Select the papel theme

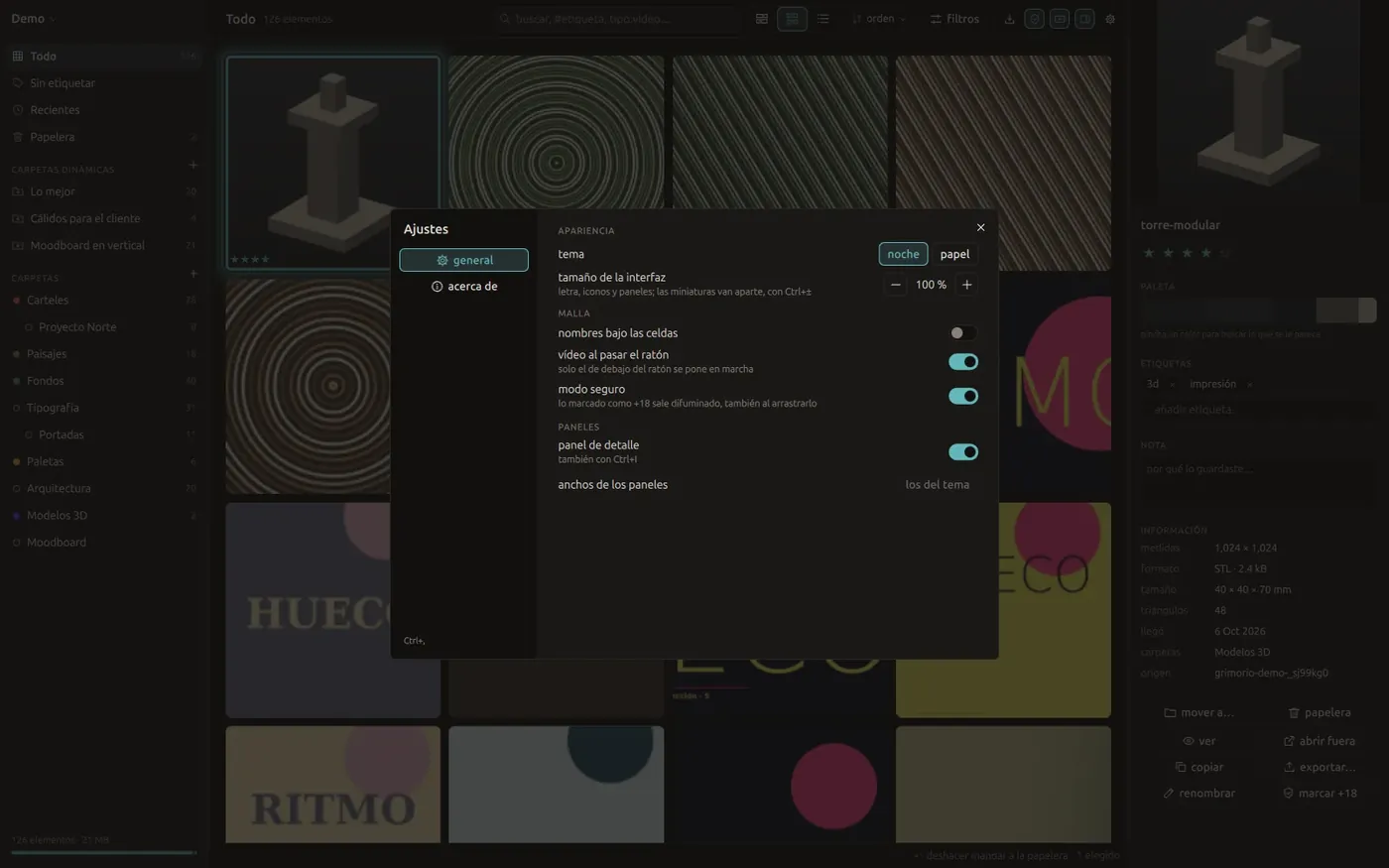954,254
